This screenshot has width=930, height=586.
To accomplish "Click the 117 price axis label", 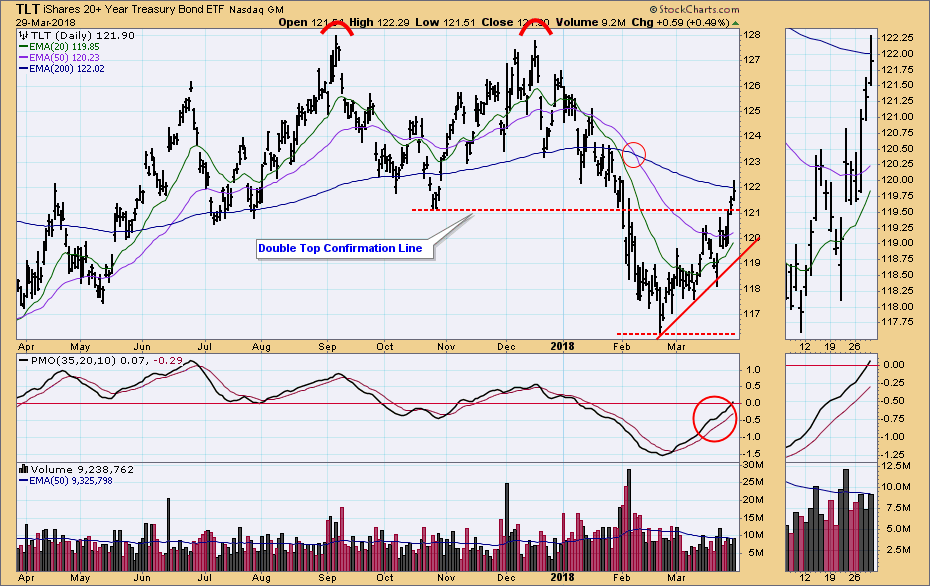I will point(751,314).
